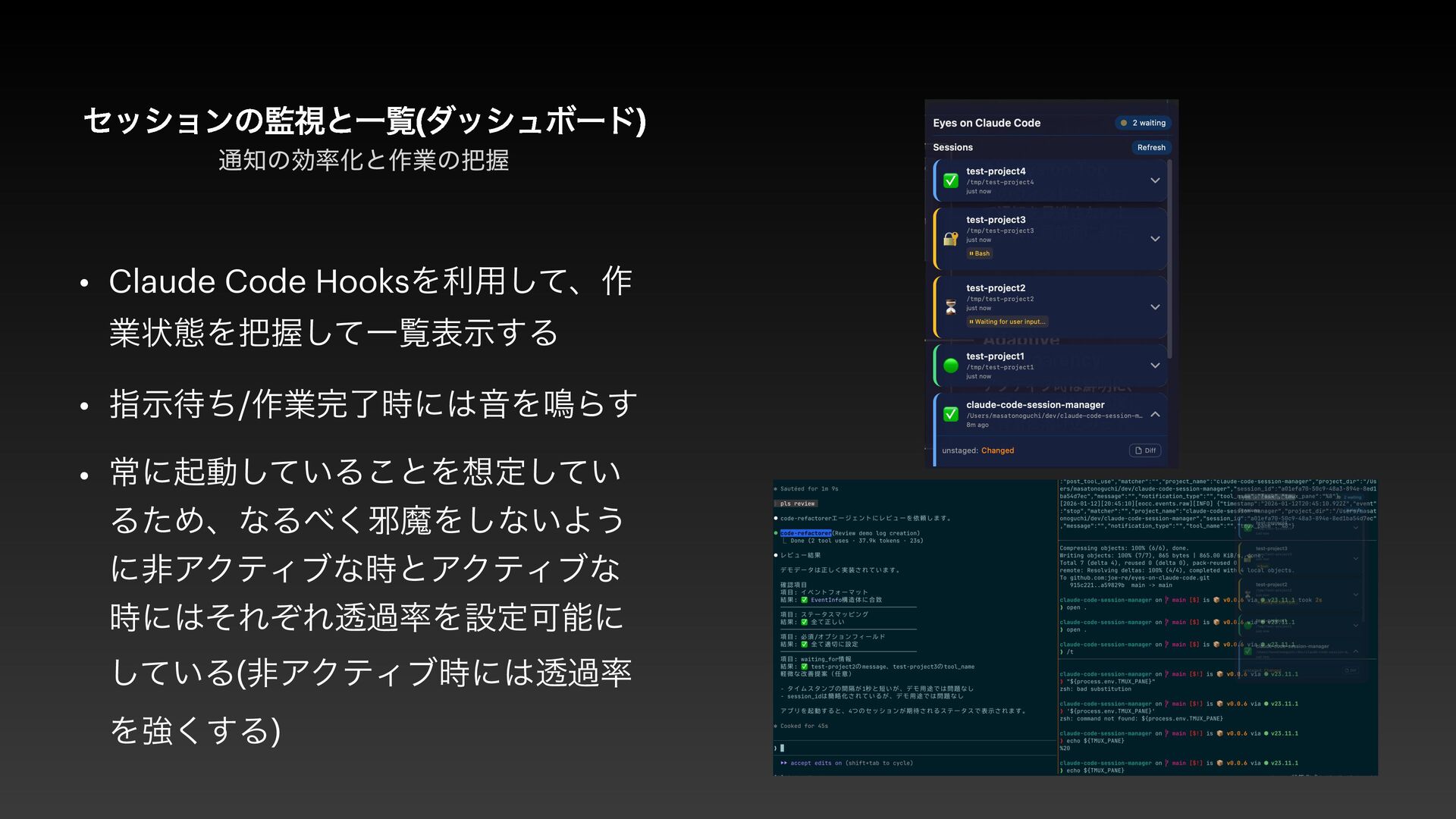Click 'accept edits on' mode indicator

(x=815, y=763)
